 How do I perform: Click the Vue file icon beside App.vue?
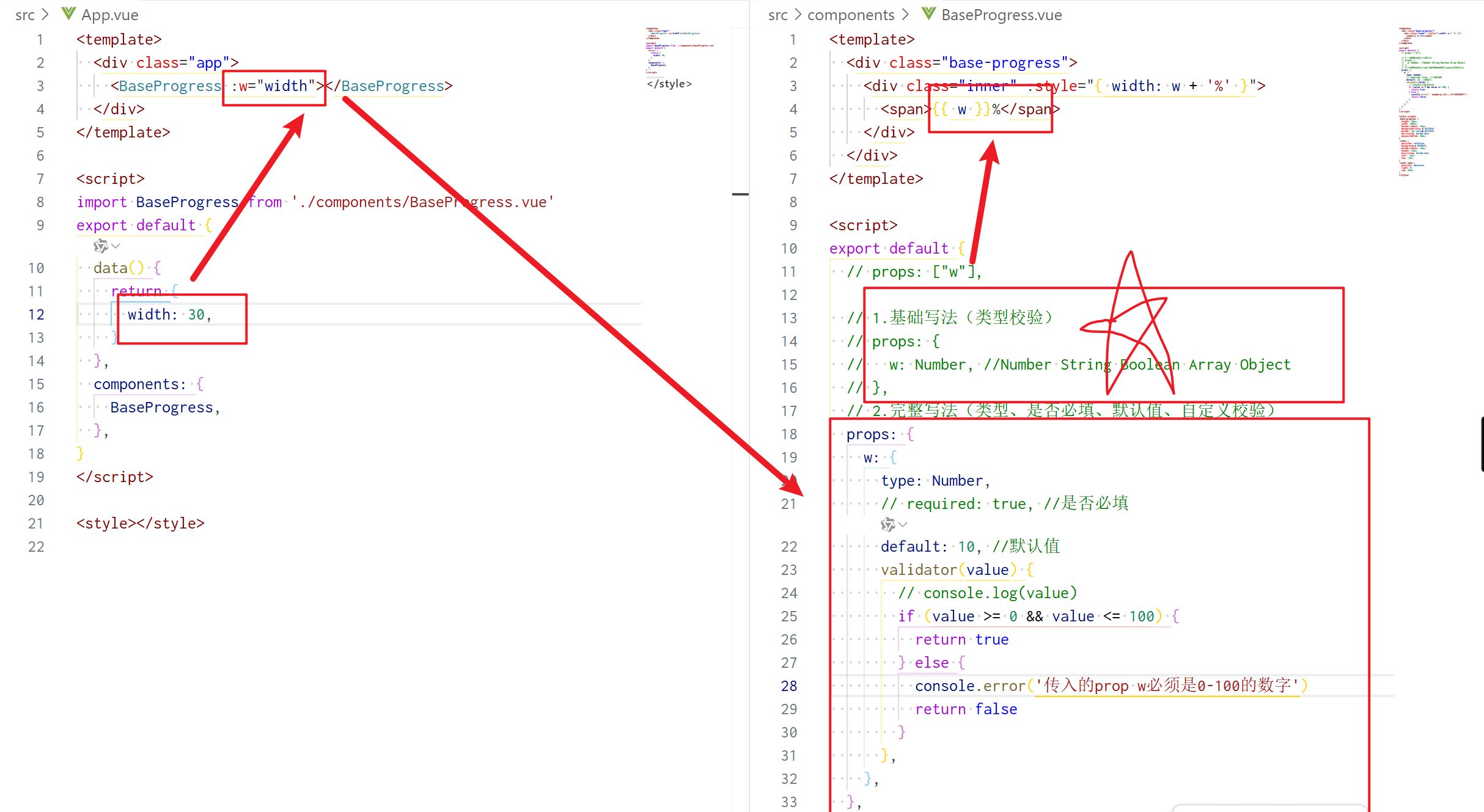click(x=68, y=14)
